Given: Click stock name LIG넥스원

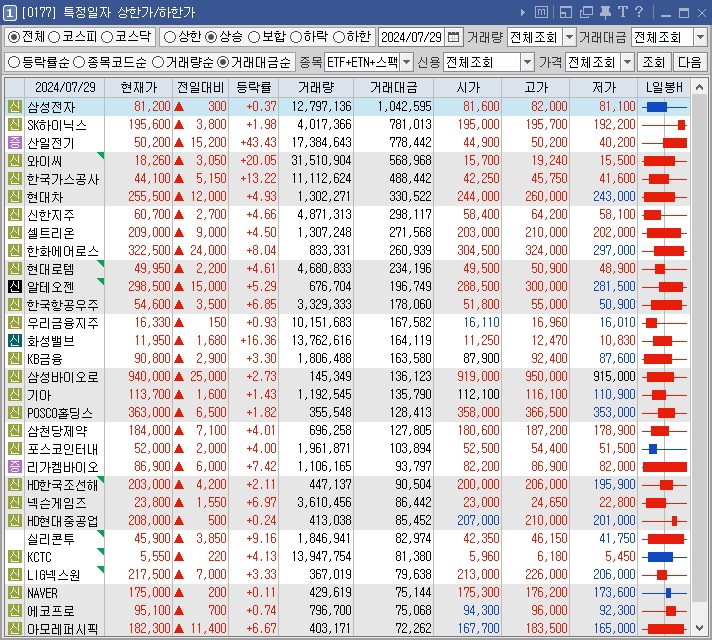Looking at the screenshot, I should coord(54,575).
